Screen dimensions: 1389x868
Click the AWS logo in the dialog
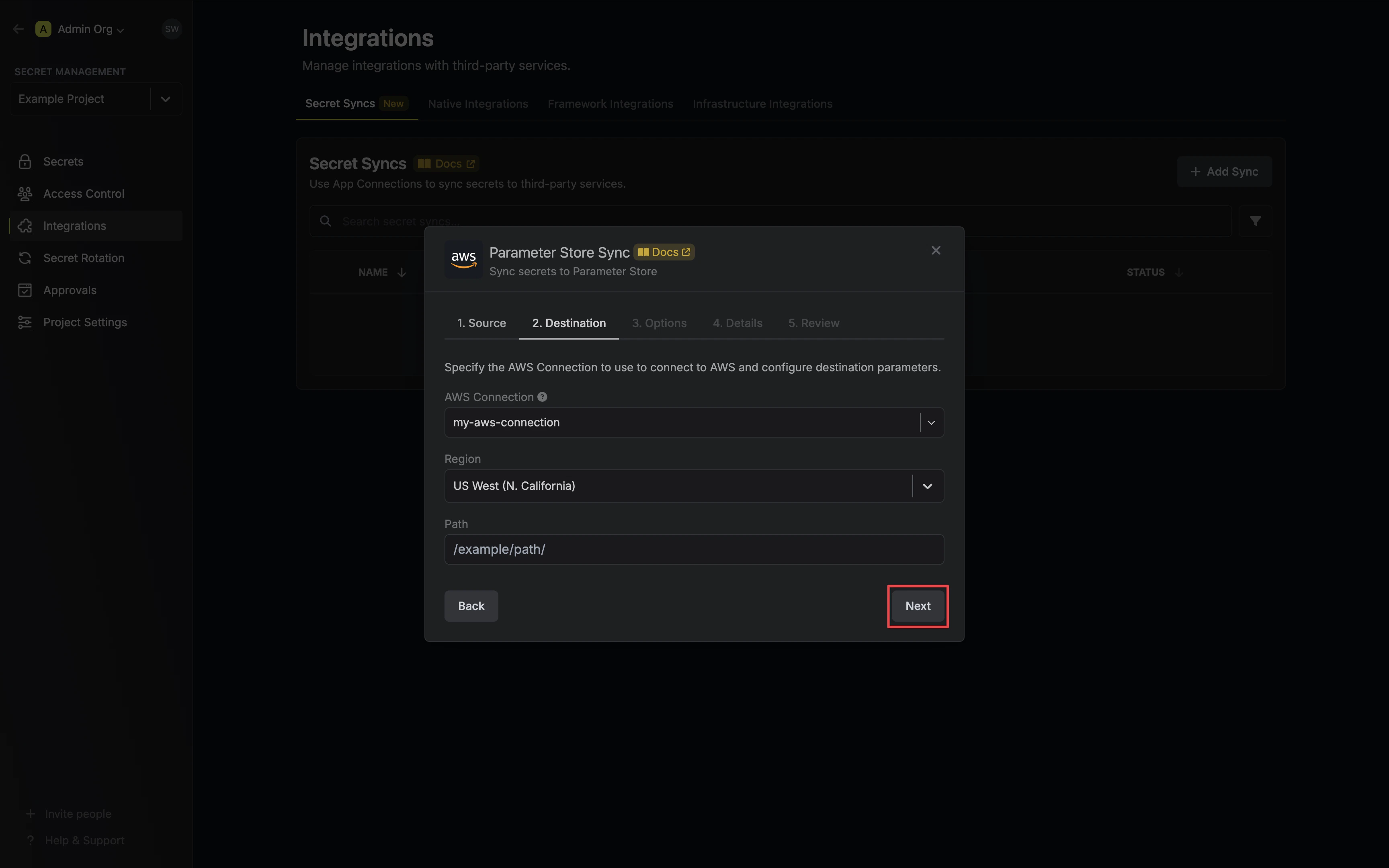(x=463, y=260)
